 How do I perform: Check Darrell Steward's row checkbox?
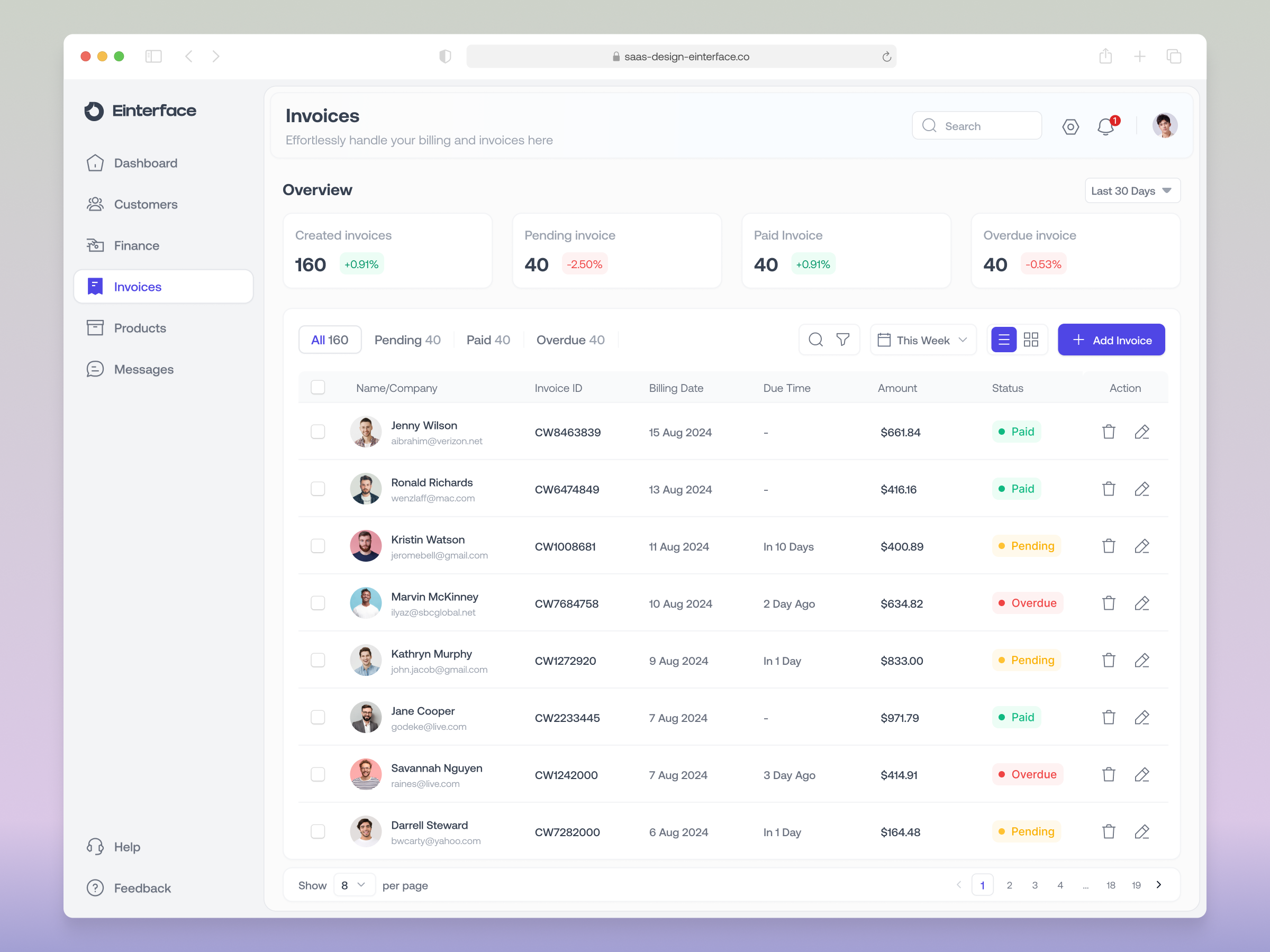pyautogui.click(x=317, y=831)
